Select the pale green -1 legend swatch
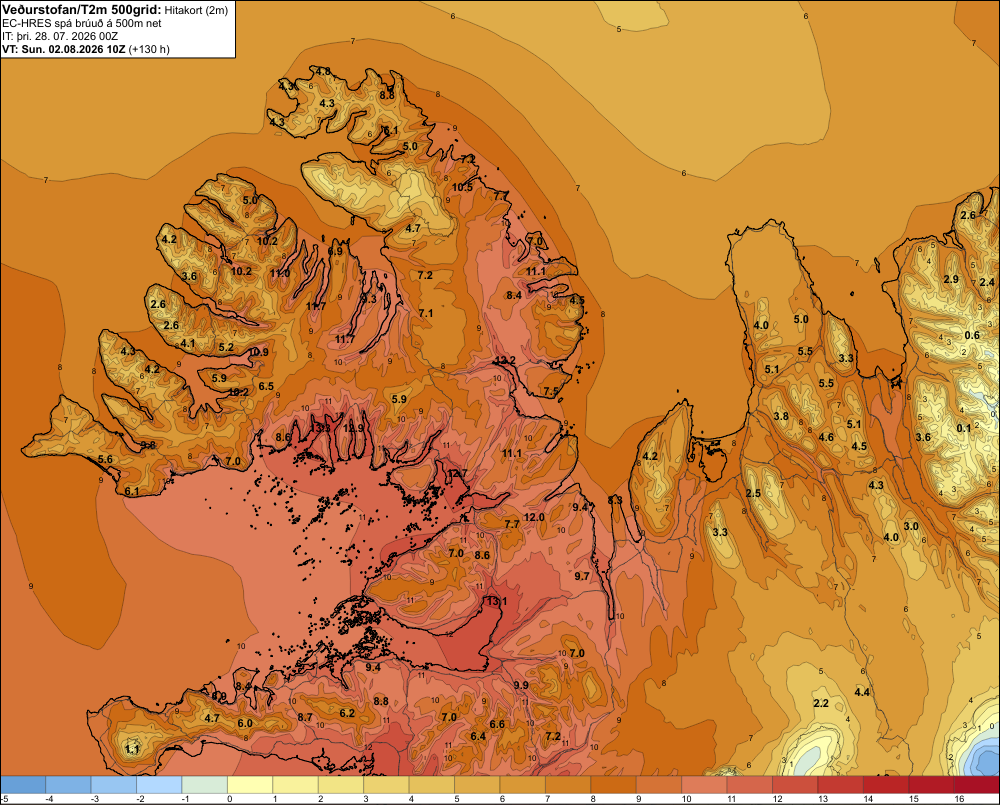 pyautogui.click(x=205, y=784)
